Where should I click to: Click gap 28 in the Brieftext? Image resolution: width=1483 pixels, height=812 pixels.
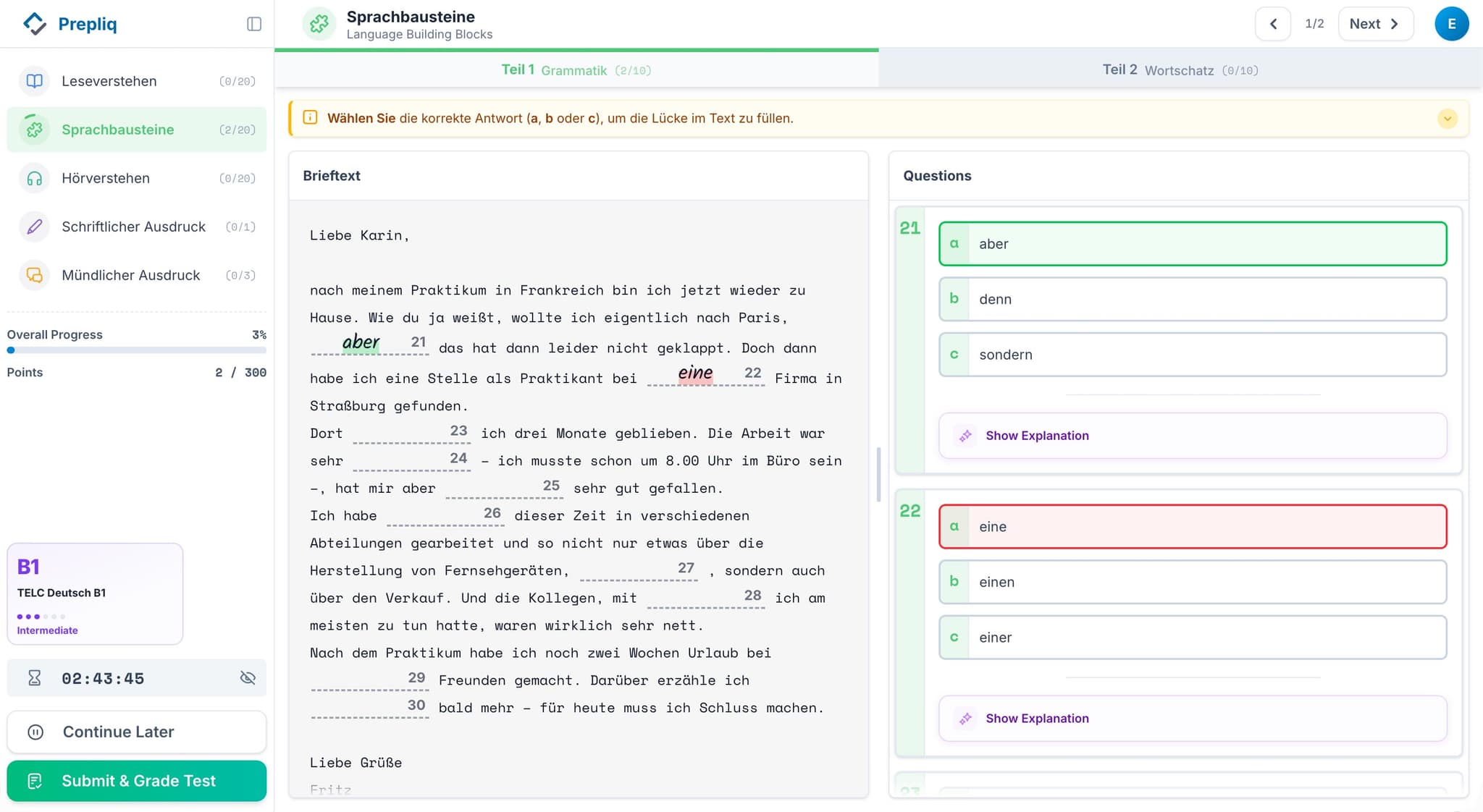pos(706,598)
